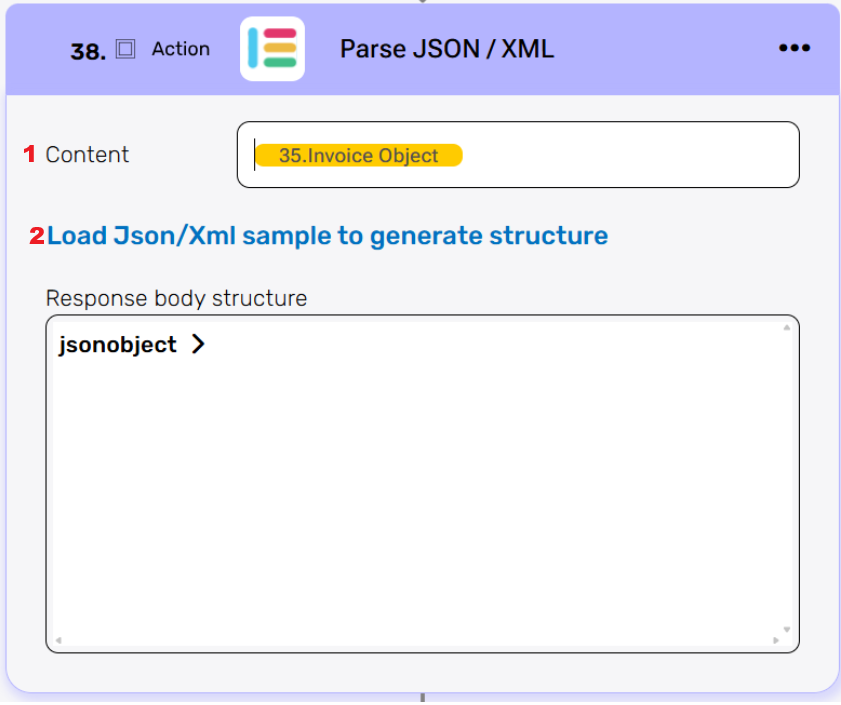841x705 pixels.
Task: Click the Action label in header
Action: pos(180,49)
